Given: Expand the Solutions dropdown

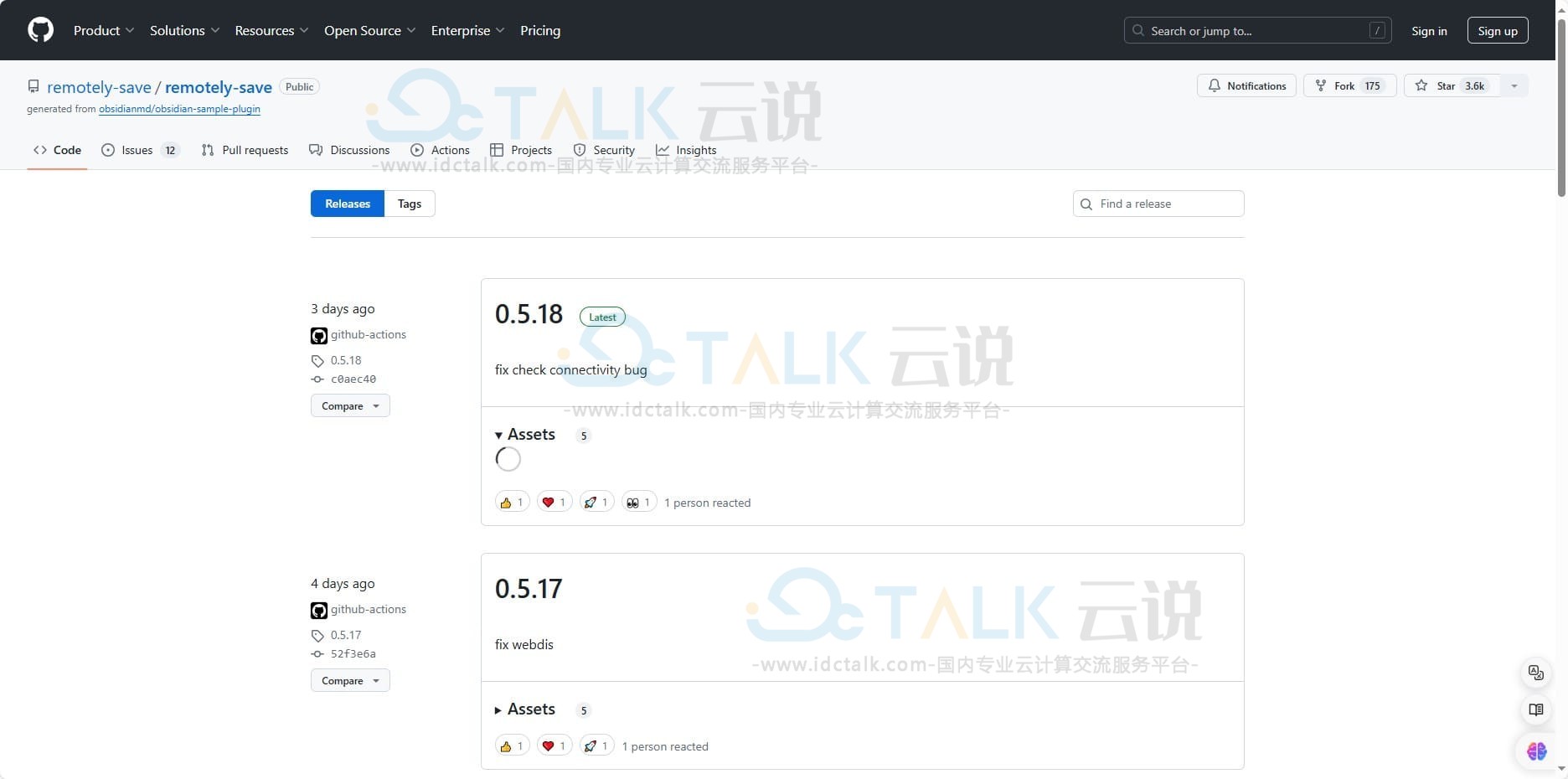Looking at the screenshot, I should point(184,30).
